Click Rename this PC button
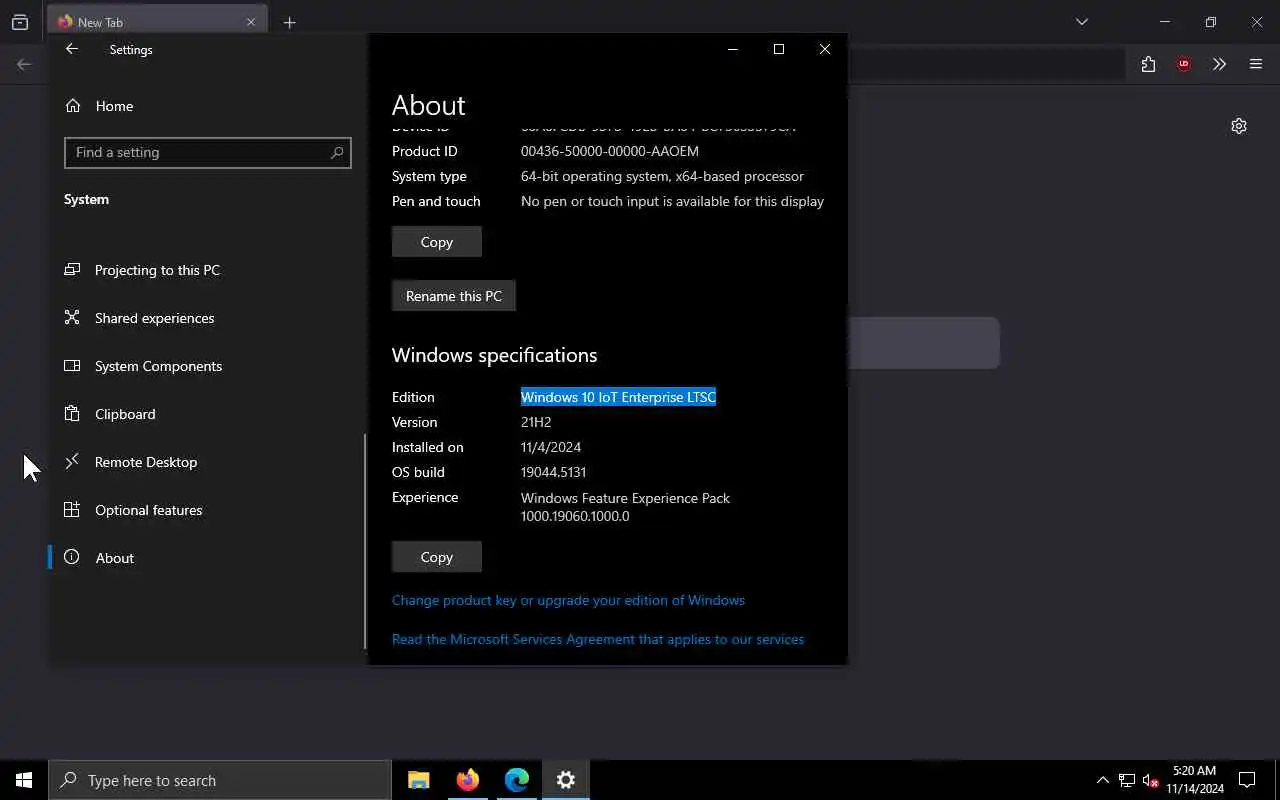Screen dimensions: 1280x800 [x=454, y=296]
